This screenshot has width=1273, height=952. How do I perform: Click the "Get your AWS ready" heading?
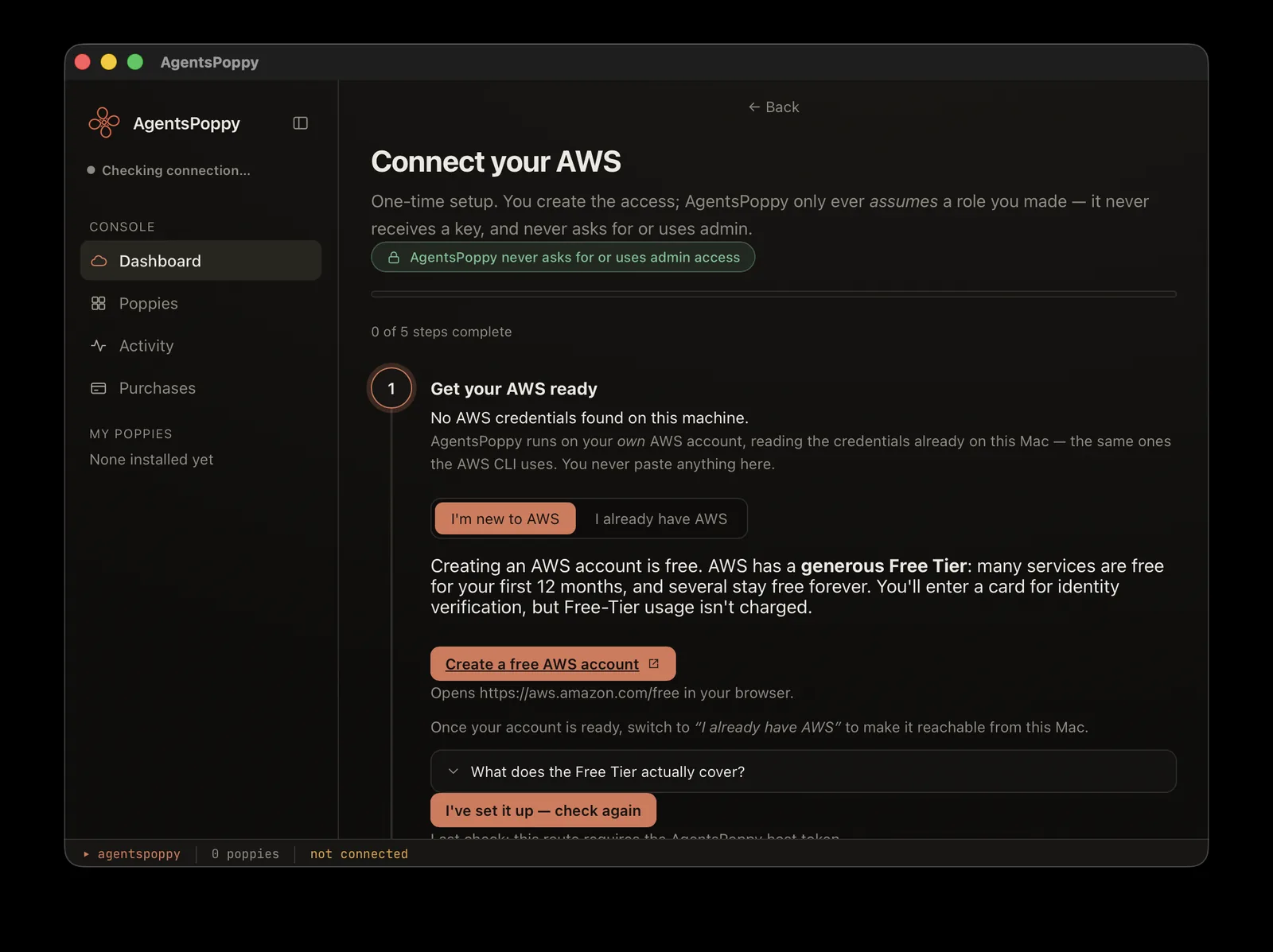tap(514, 389)
